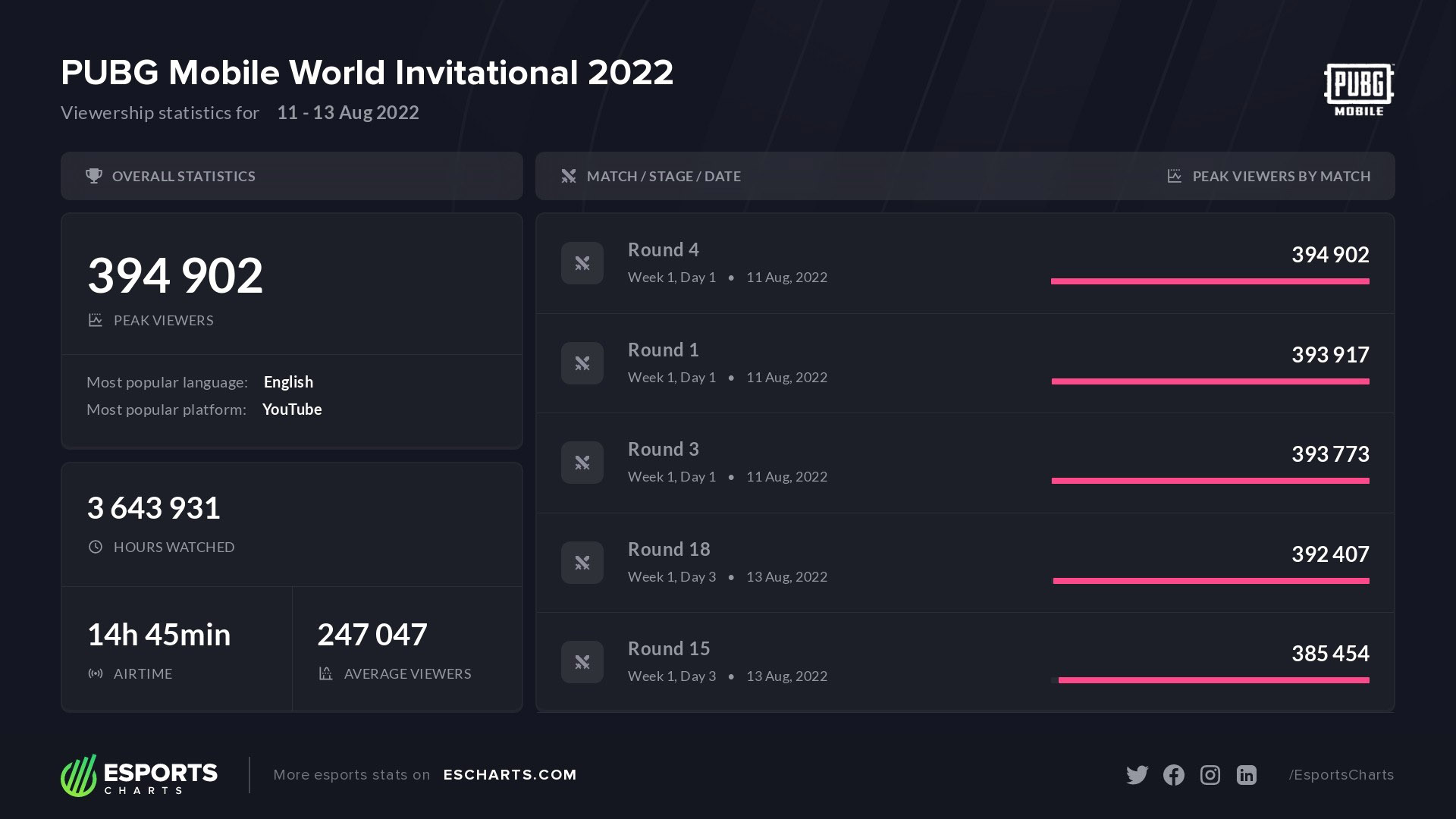Viewport: 1456px width, 819px height.
Task: Click the Match / Stage / Date header
Action: pyautogui.click(x=664, y=176)
